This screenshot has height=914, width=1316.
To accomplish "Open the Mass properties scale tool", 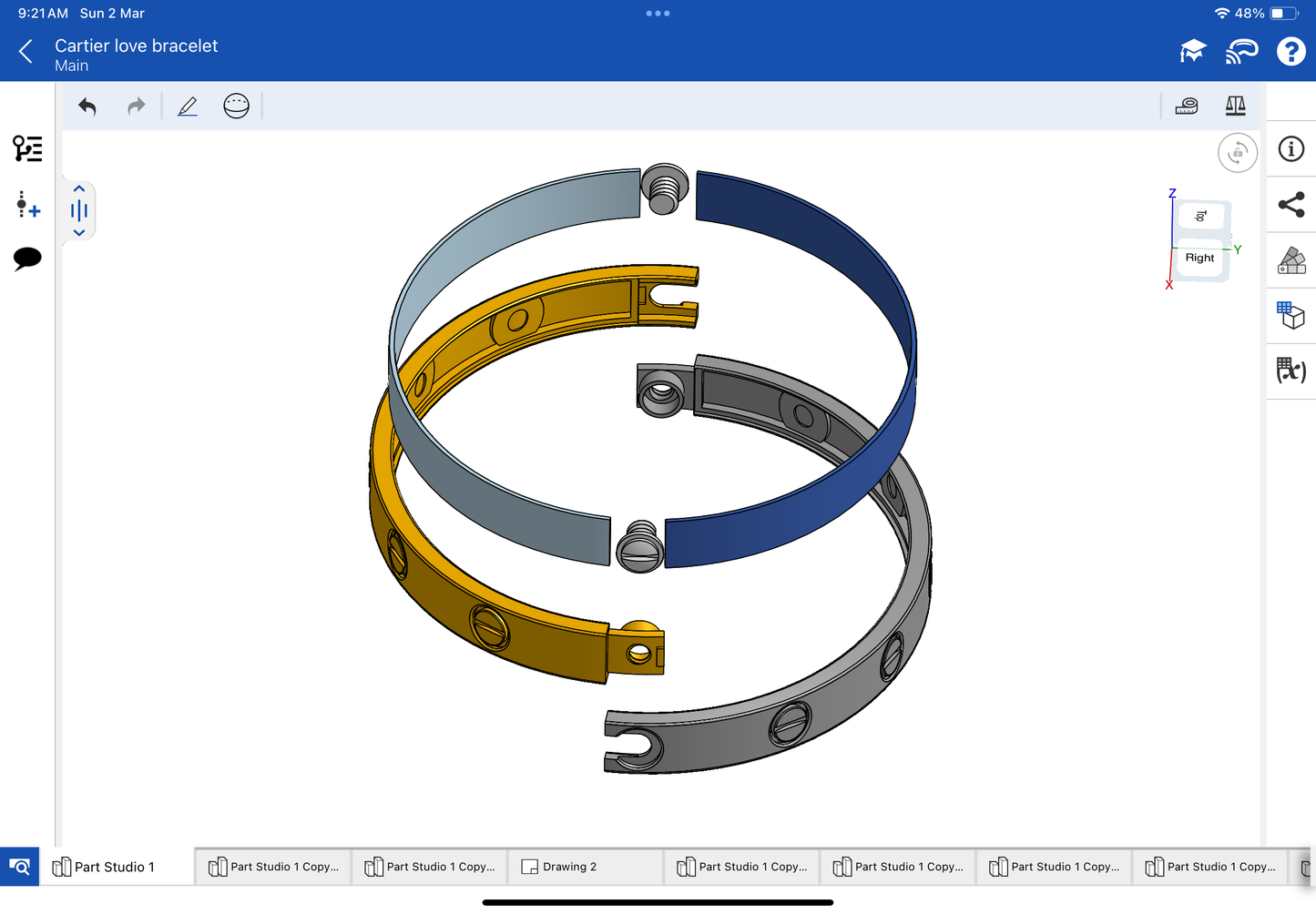I will 1235,107.
